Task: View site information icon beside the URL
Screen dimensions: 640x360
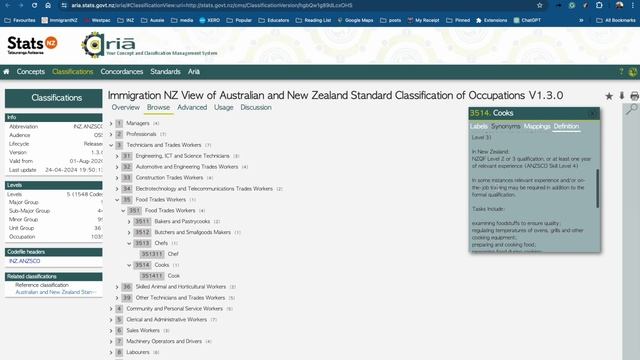Action: [x=64, y=5]
